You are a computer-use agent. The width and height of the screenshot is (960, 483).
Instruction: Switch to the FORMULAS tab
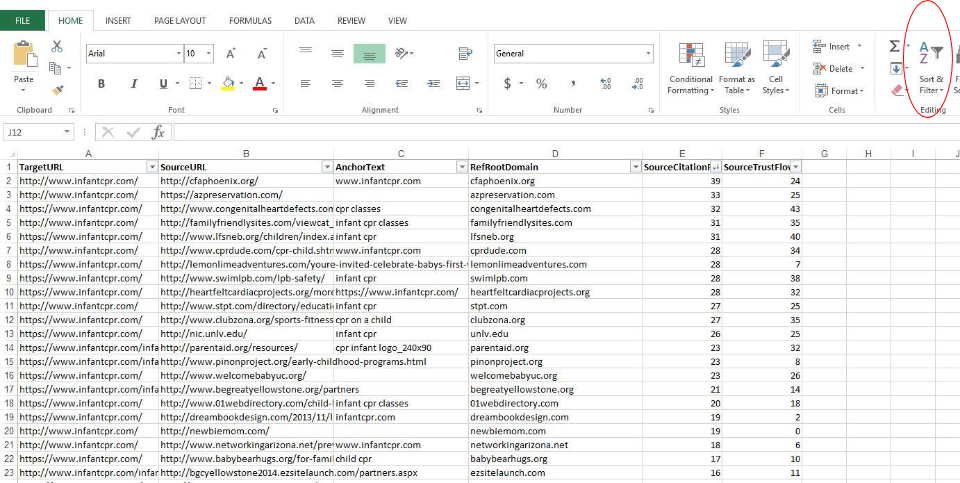[x=250, y=21]
